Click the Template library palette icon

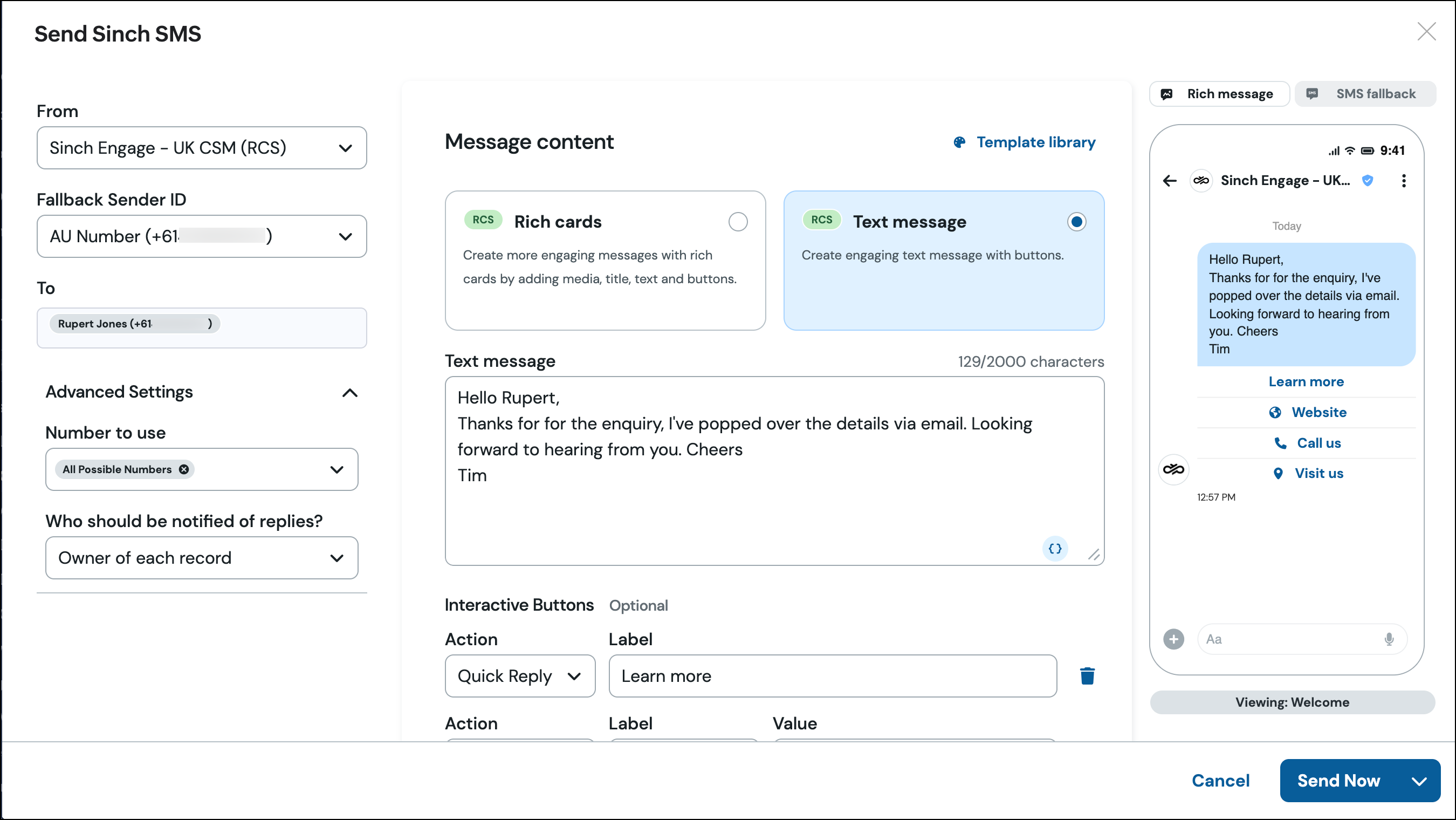coord(959,142)
